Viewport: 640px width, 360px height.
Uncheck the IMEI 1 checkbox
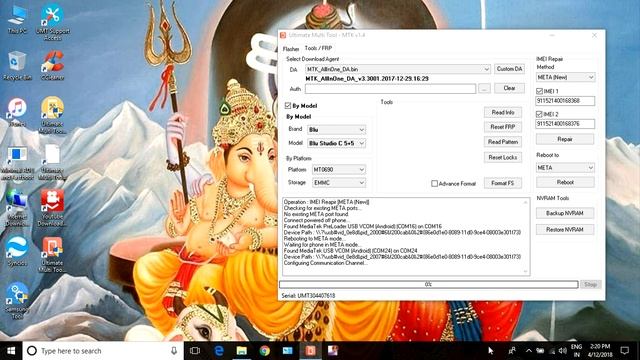539,91
